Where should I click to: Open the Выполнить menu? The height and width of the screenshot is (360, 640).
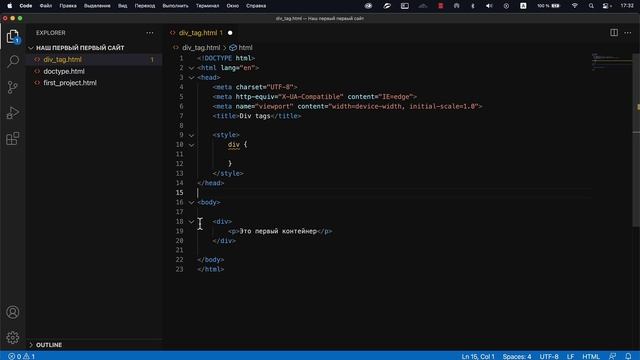pos(176,6)
